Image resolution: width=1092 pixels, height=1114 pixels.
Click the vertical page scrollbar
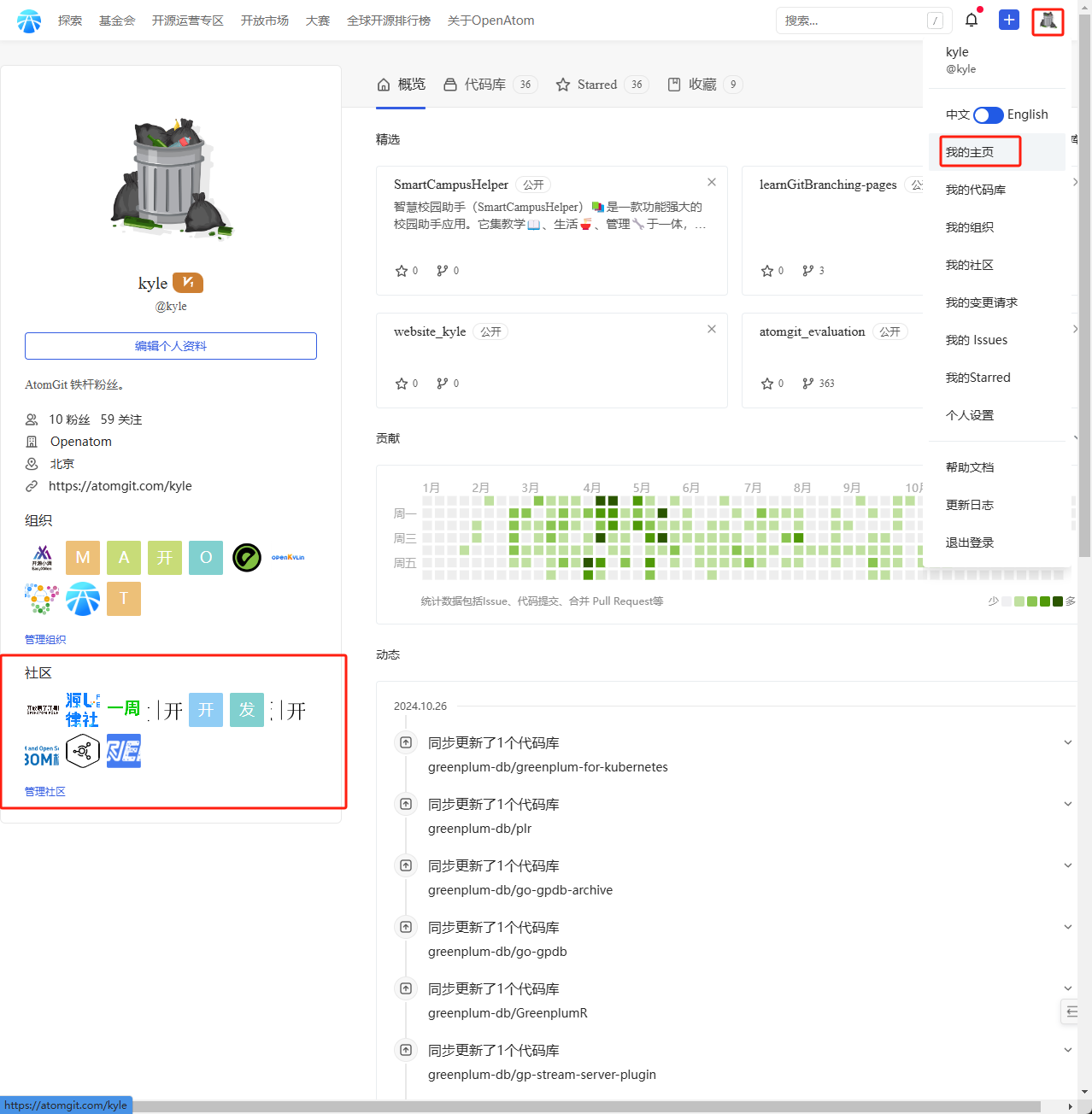(1084, 286)
